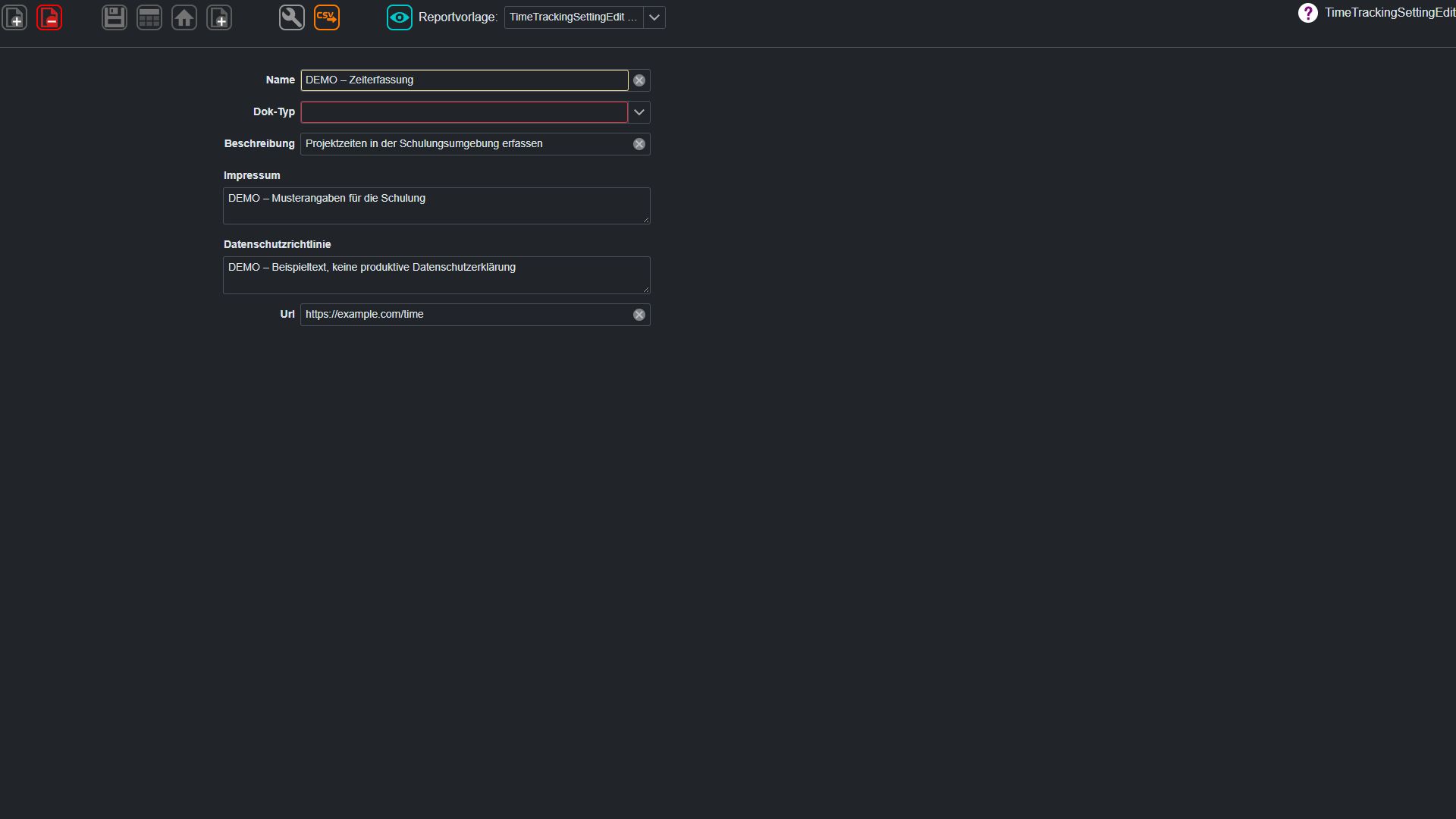1456x819 pixels.
Task: Clear the Beschreibung field with X button
Action: click(639, 144)
